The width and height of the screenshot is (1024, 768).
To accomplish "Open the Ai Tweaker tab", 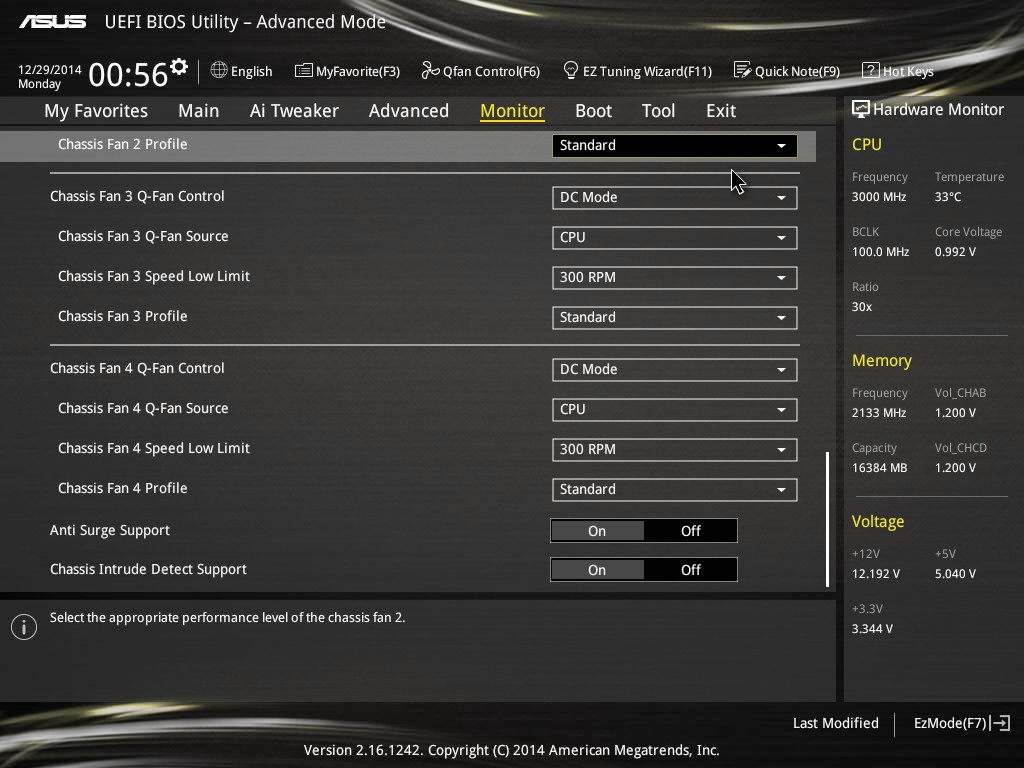I will point(294,111).
